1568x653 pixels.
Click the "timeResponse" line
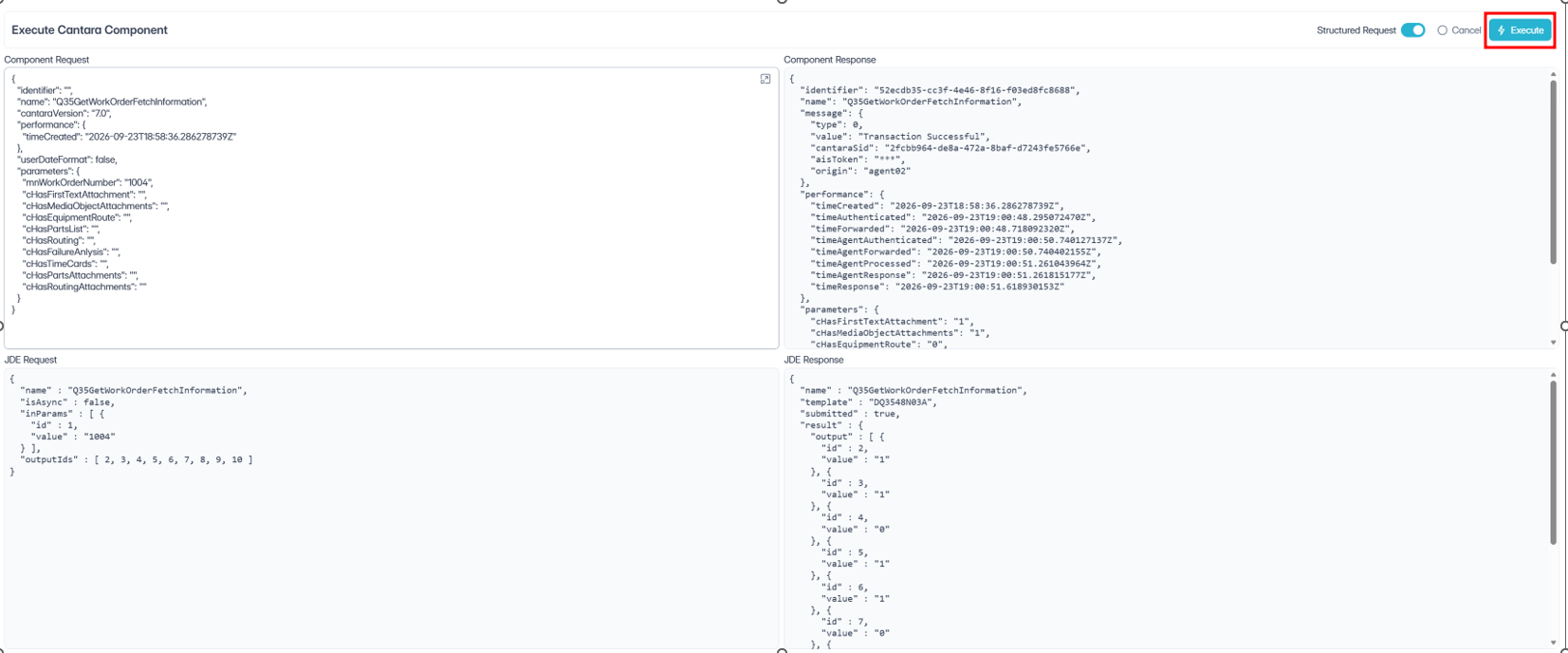point(937,287)
